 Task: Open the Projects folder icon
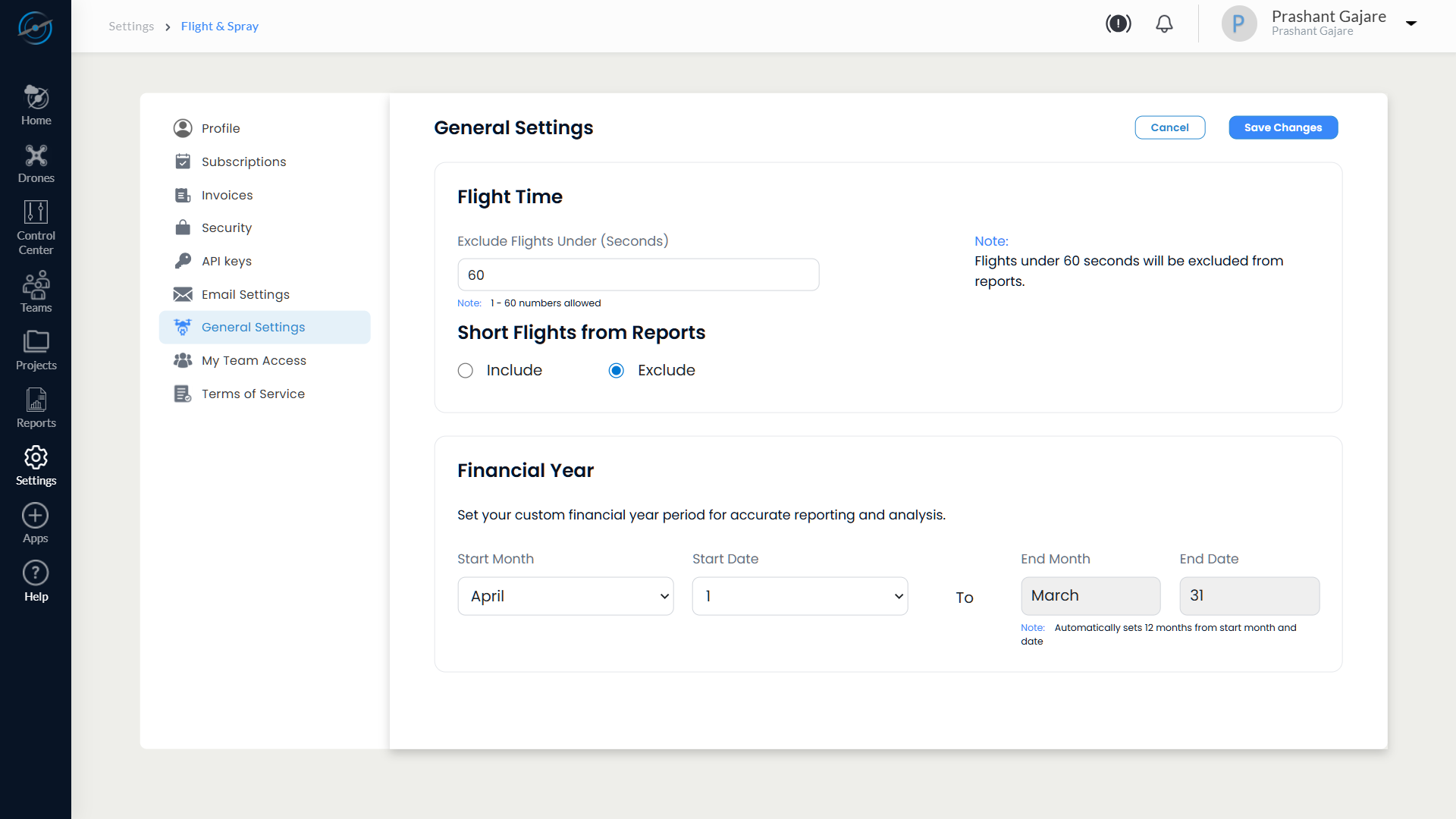point(36,350)
